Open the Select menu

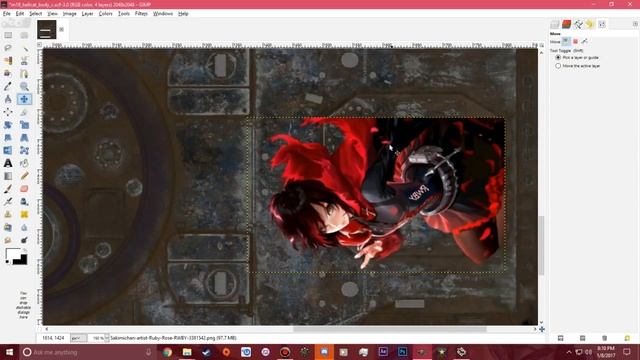coord(36,13)
